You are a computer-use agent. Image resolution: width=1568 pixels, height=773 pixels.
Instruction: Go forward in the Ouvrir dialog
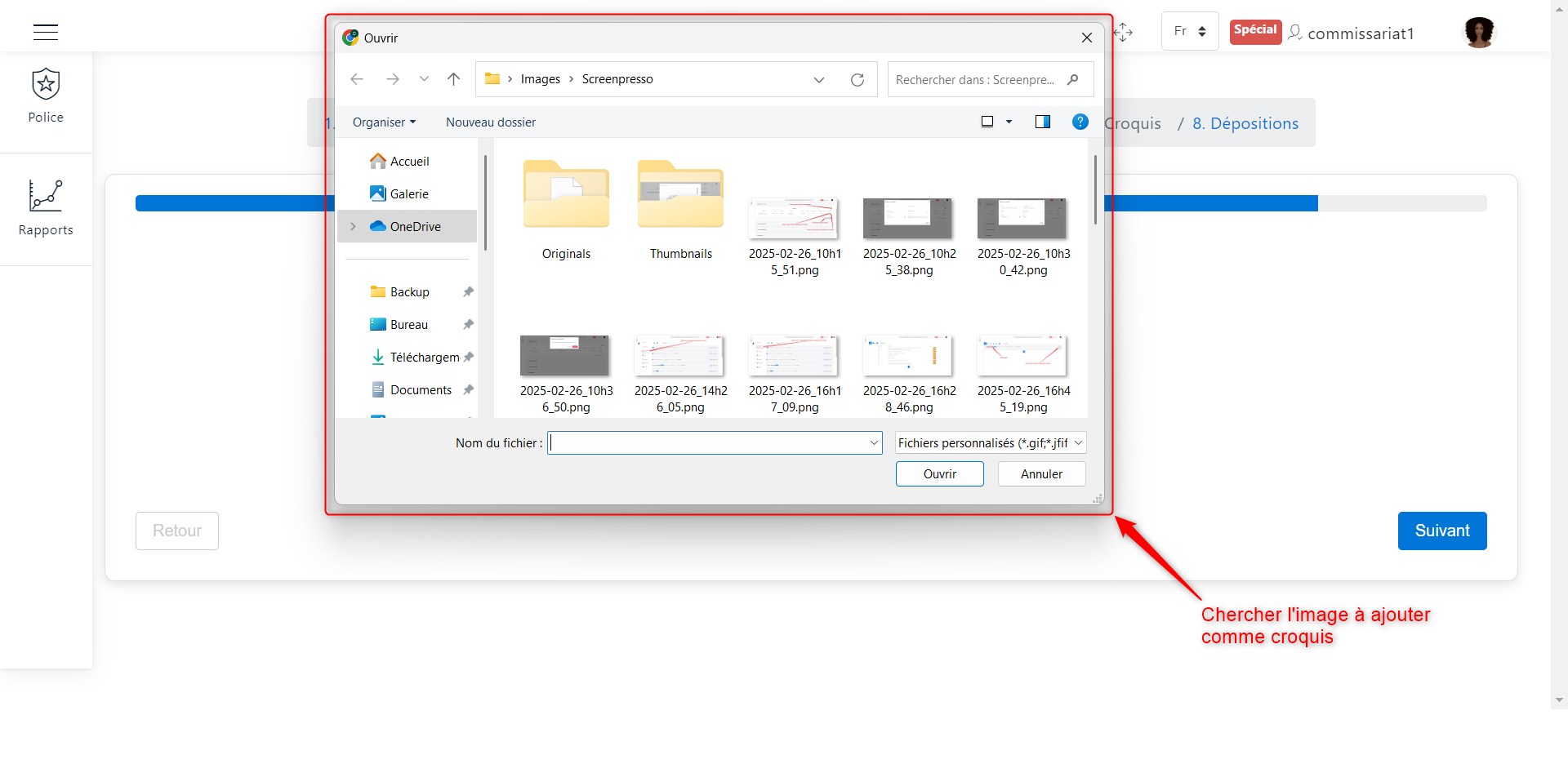tap(393, 79)
